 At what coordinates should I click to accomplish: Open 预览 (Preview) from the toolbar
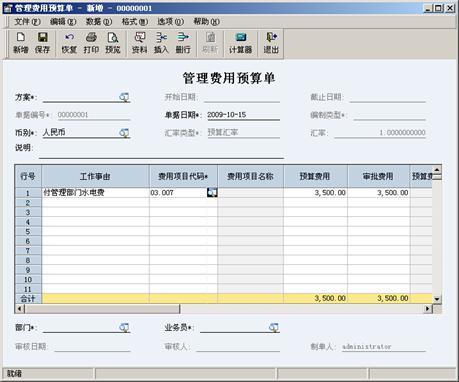(113, 43)
